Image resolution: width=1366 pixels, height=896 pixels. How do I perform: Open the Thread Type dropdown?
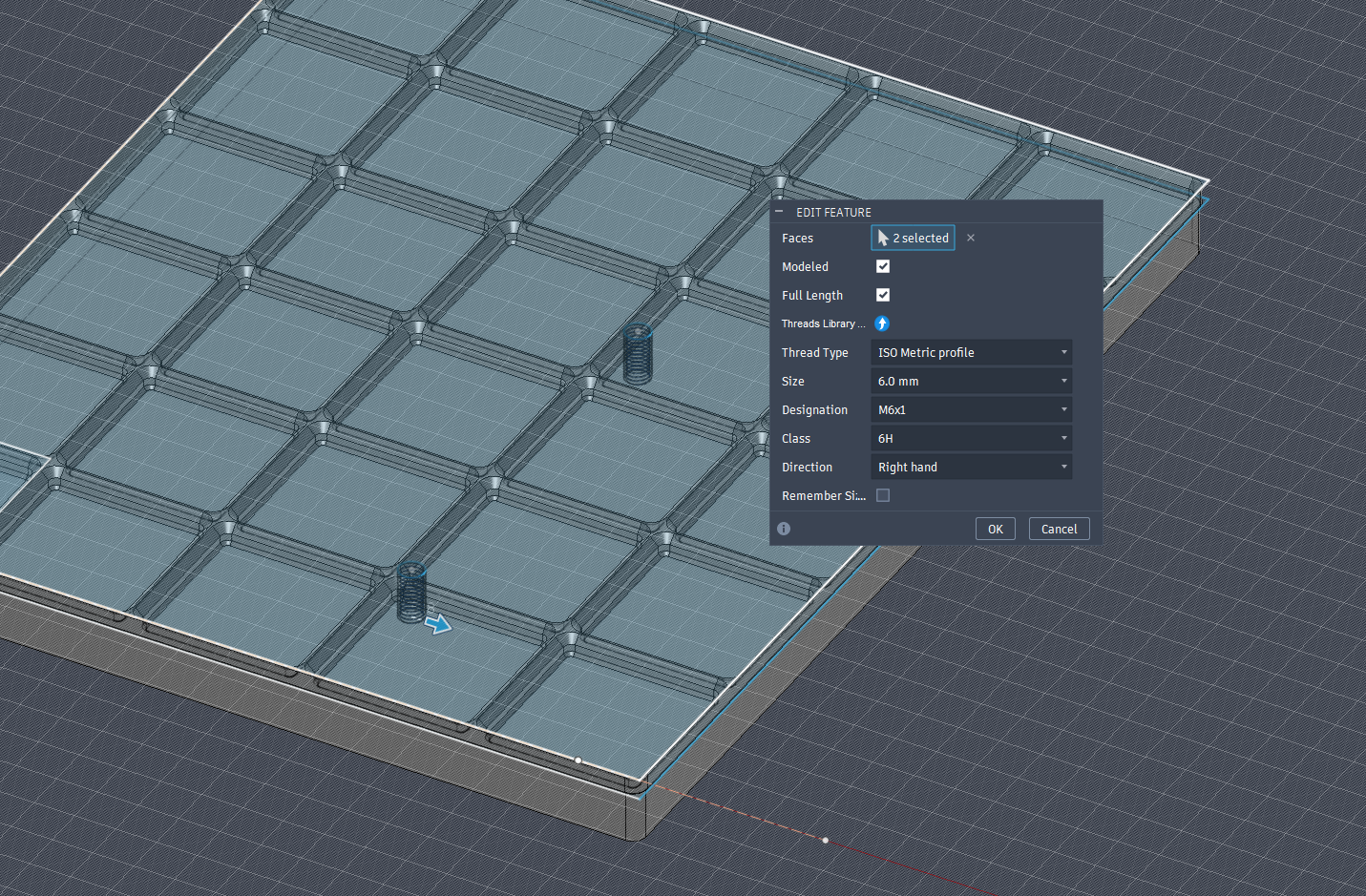[x=972, y=352]
